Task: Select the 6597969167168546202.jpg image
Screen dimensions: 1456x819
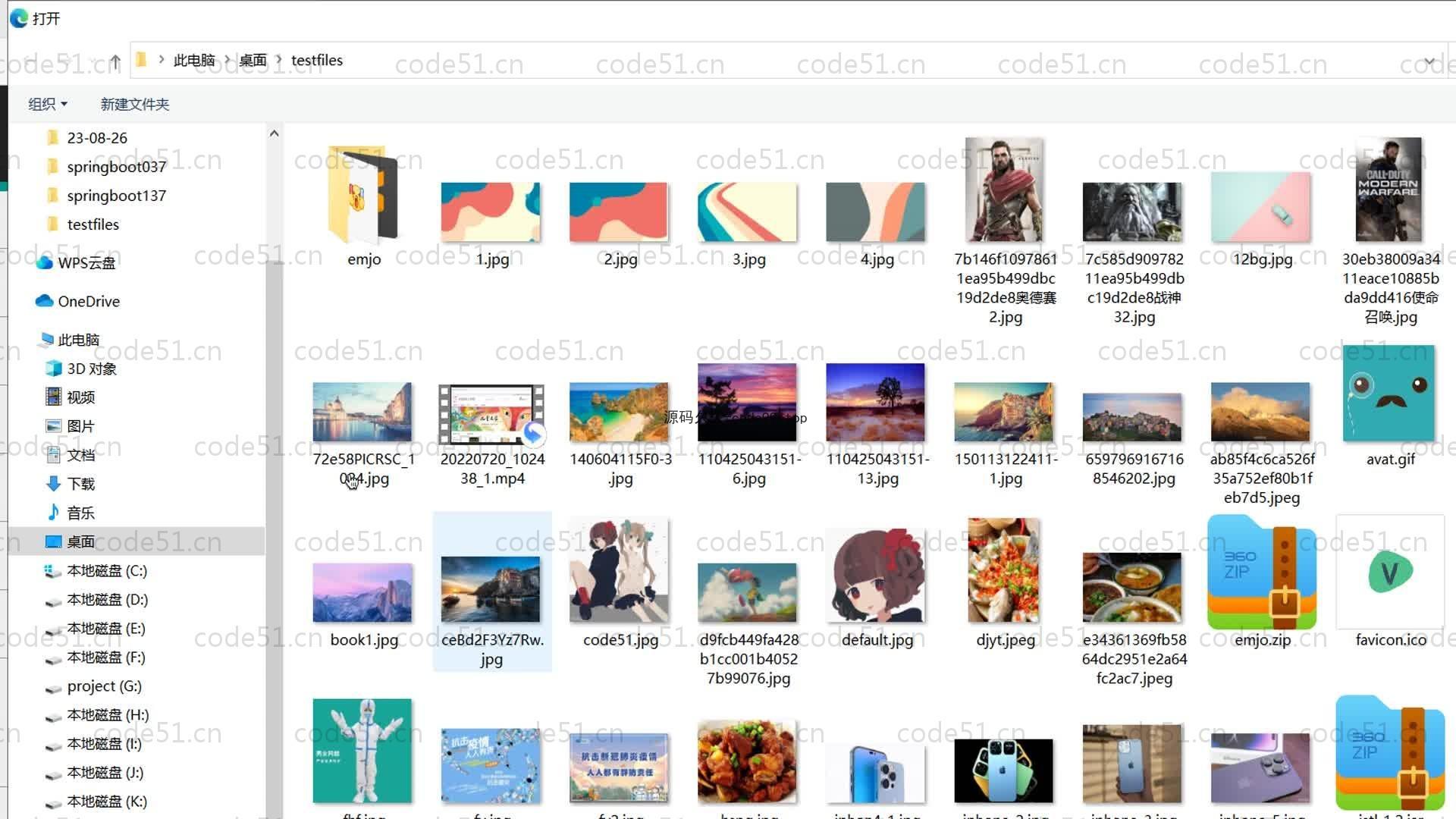Action: tap(1132, 417)
